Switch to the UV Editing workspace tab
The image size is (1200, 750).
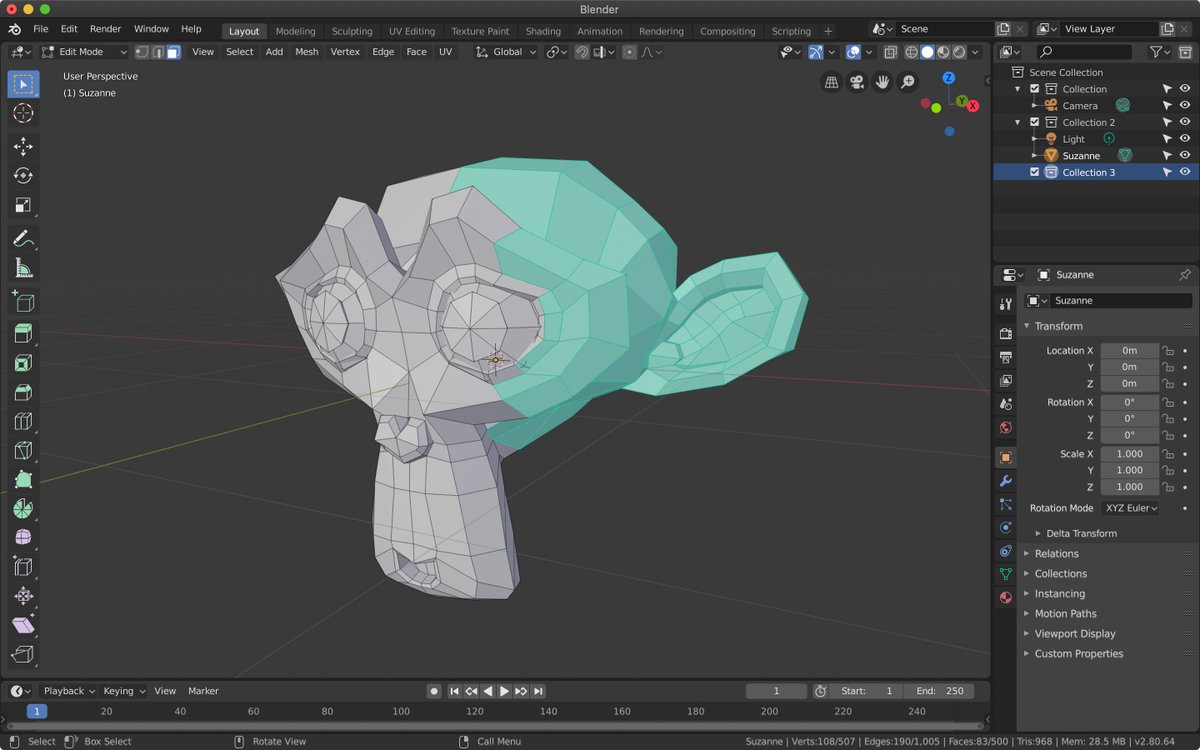[x=411, y=31]
